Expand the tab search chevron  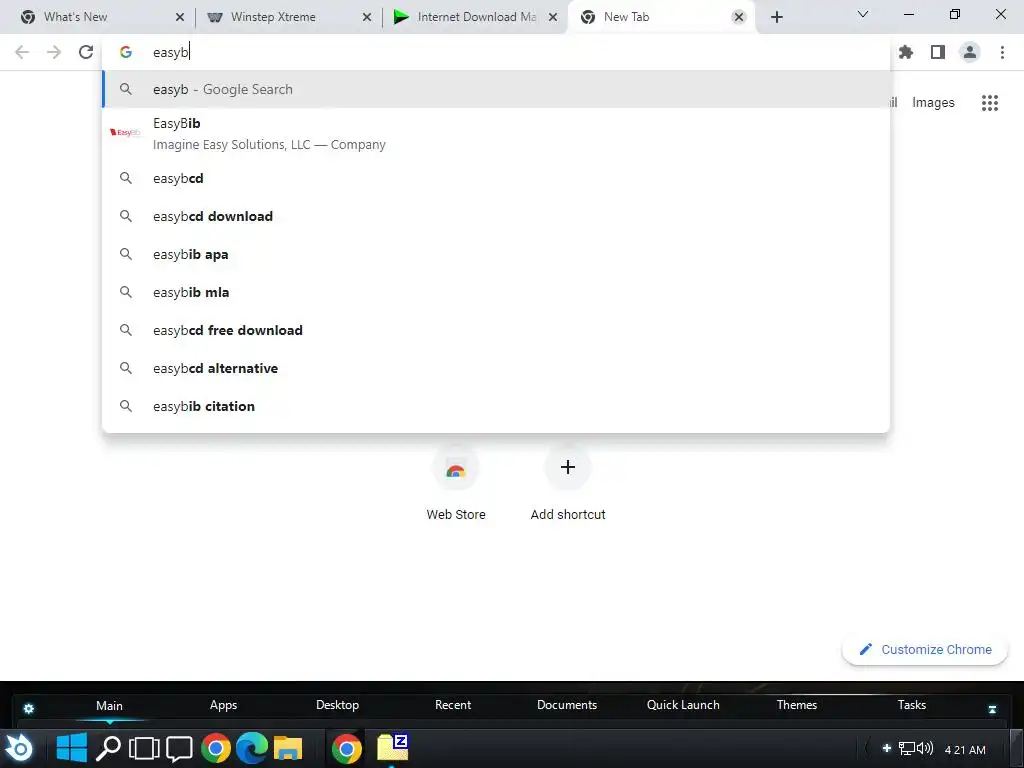click(x=863, y=14)
